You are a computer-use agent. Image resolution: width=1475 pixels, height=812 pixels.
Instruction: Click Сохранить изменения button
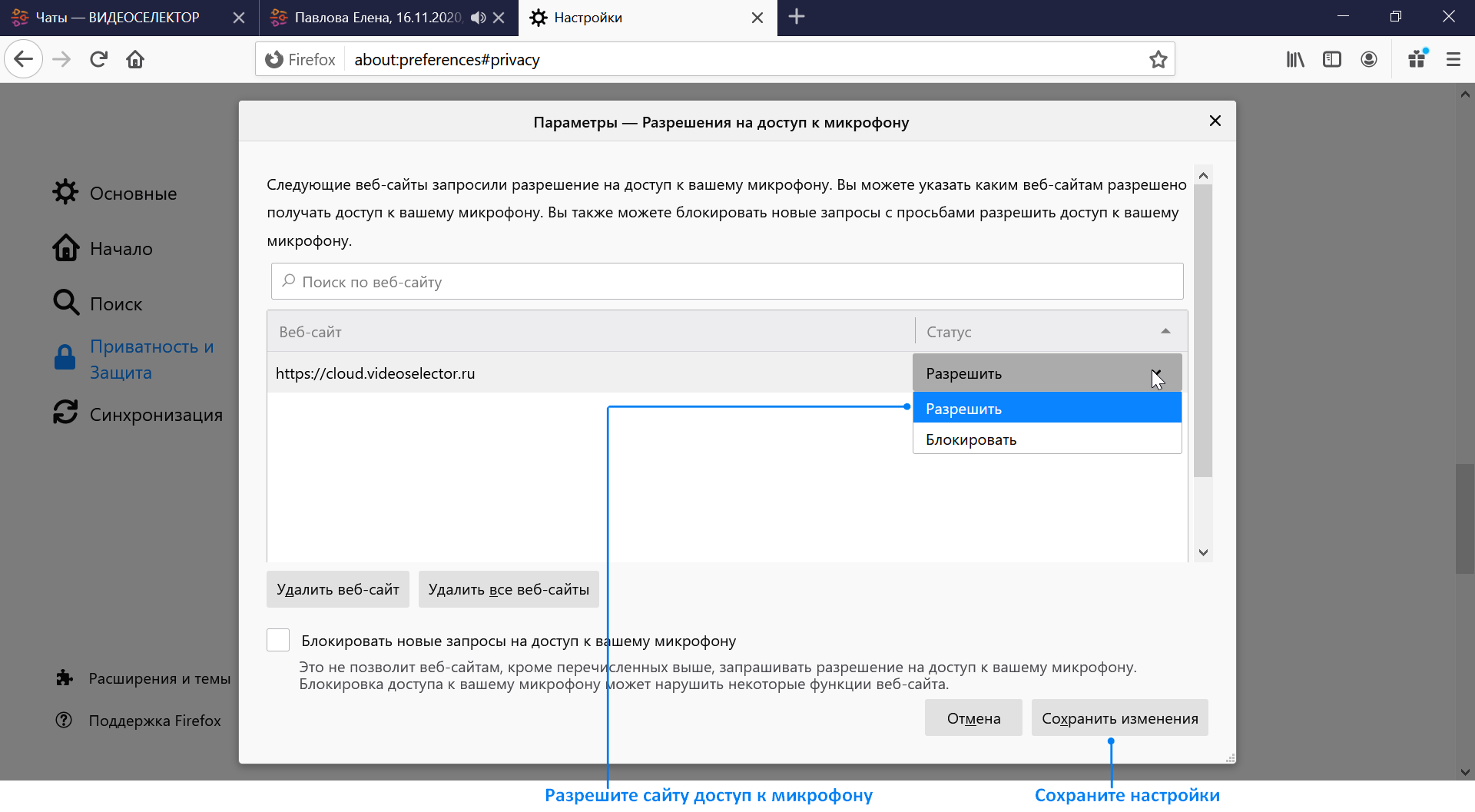(1119, 718)
